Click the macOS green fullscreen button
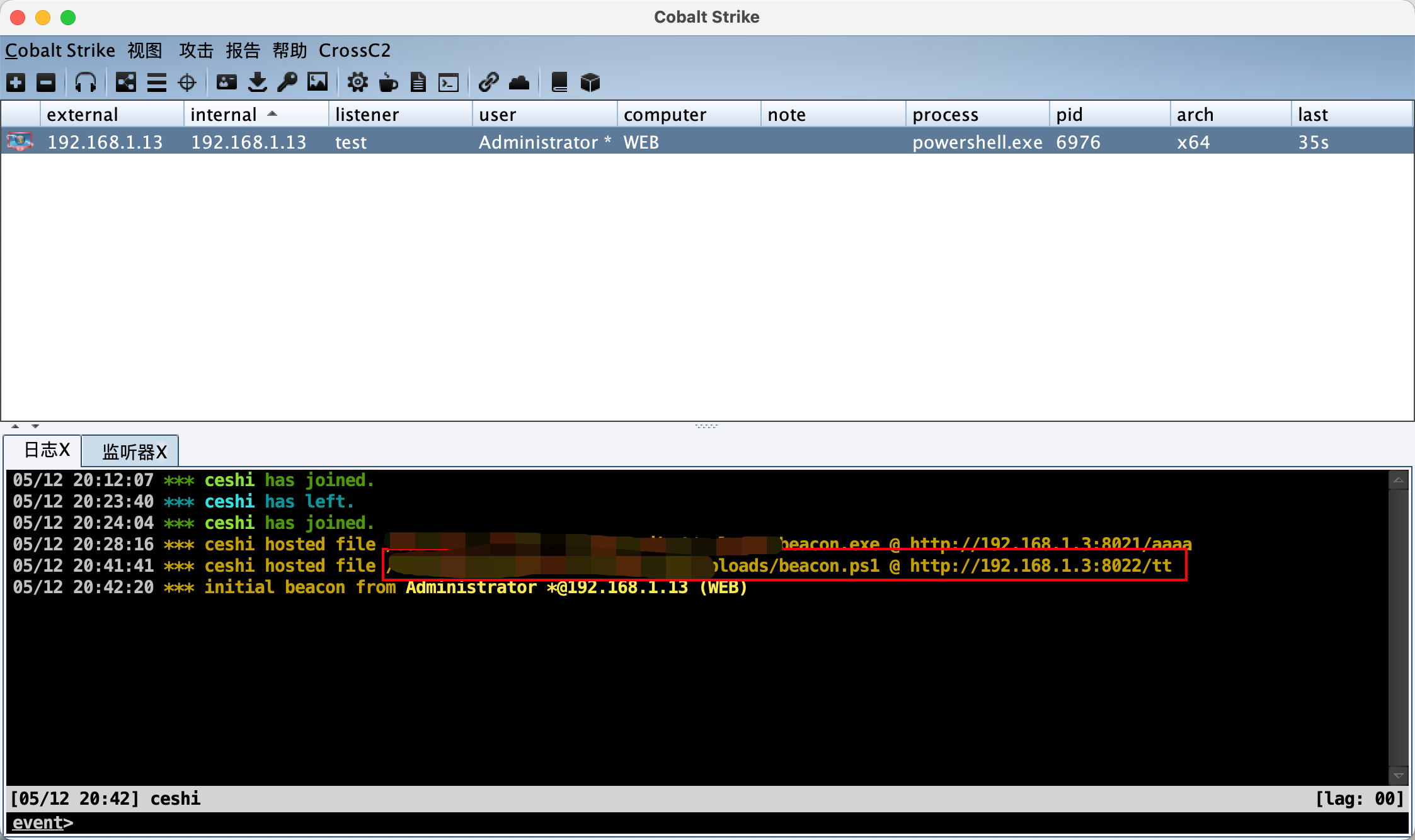Viewport: 1415px width, 840px height. (68, 18)
